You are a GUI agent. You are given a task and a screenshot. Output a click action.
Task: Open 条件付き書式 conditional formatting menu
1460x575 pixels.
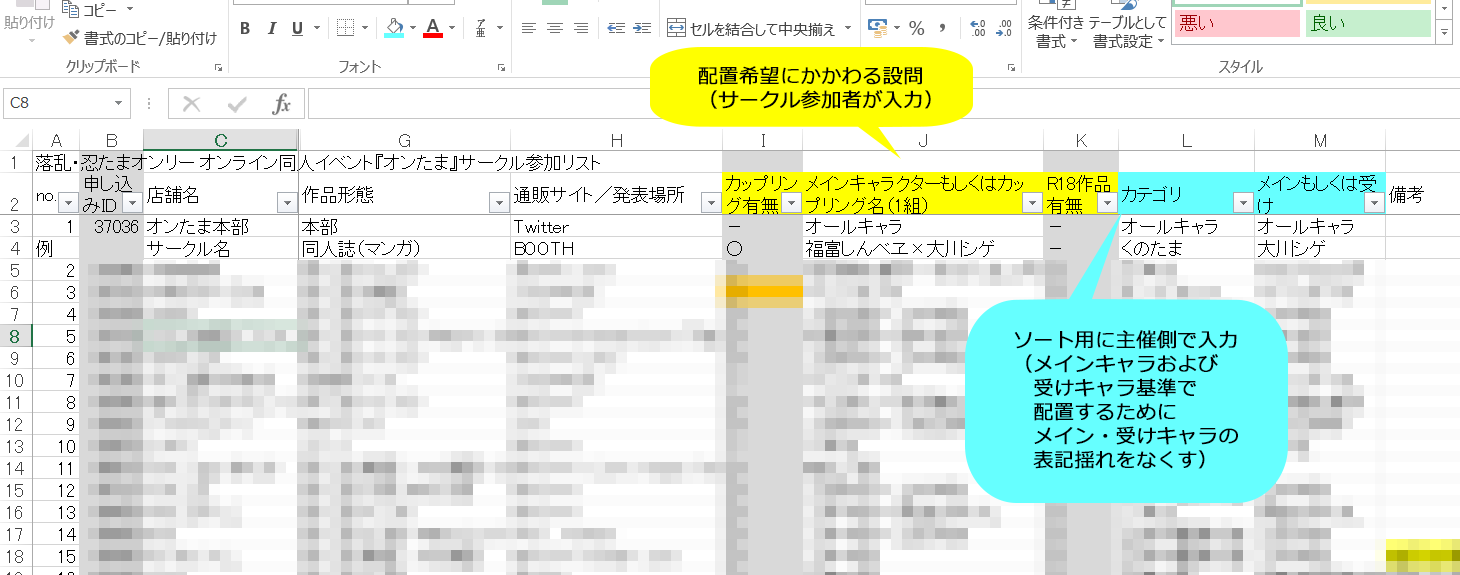coord(1056,30)
